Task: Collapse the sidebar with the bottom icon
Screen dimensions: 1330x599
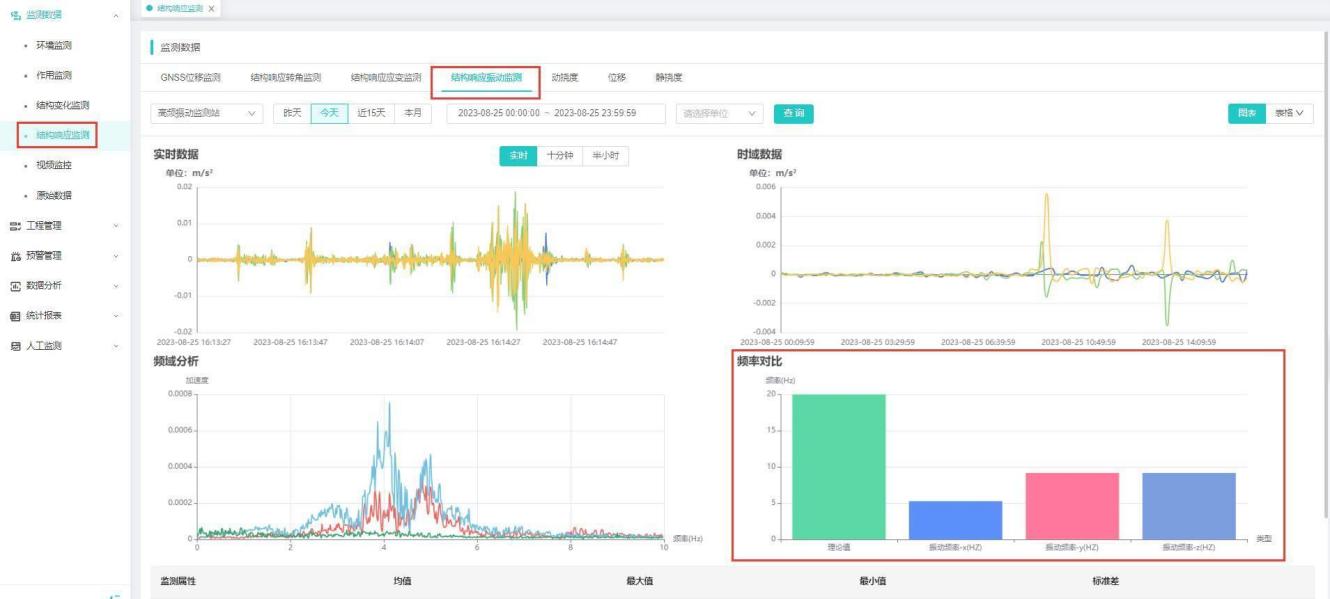Action: (114, 595)
